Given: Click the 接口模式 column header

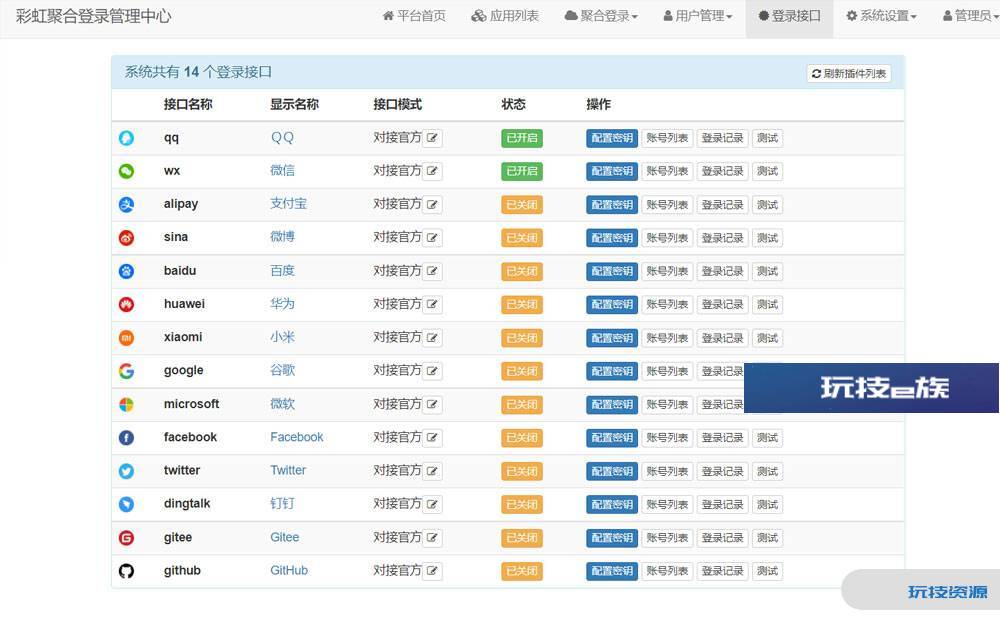Looking at the screenshot, I should [x=397, y=105].
